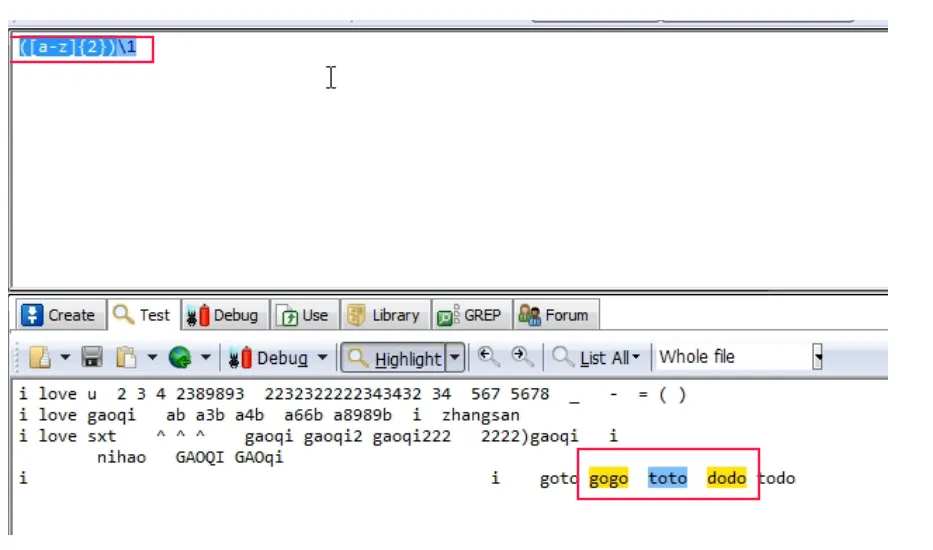Toggle the Highlight button
The width and height of the screenshot is (933, 550).
pyautogui.click(x=394, y=358)
